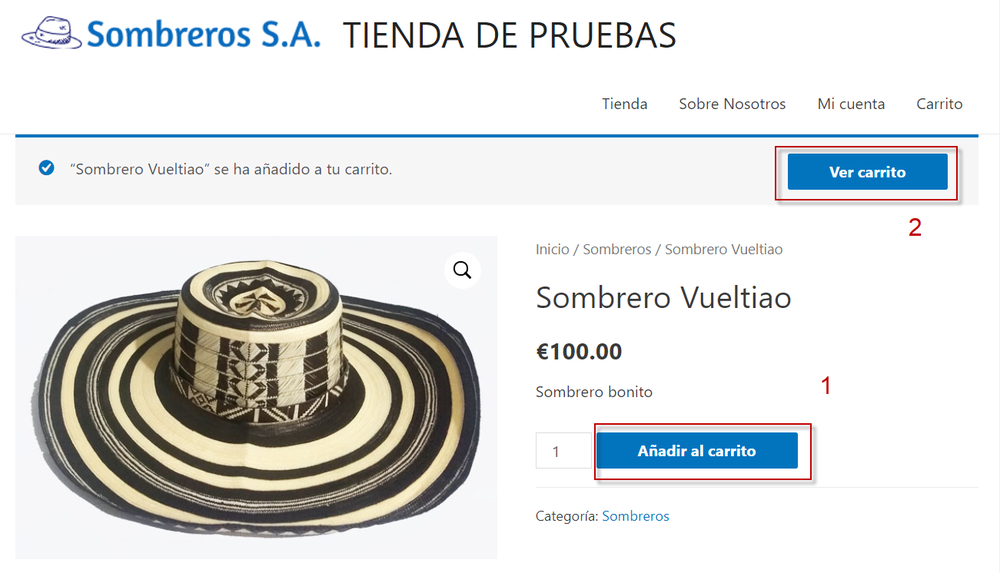Click the Sombrero Vueltiao product heading
This screenshot has width=1000, height=573.
click(x=663, y=298)
